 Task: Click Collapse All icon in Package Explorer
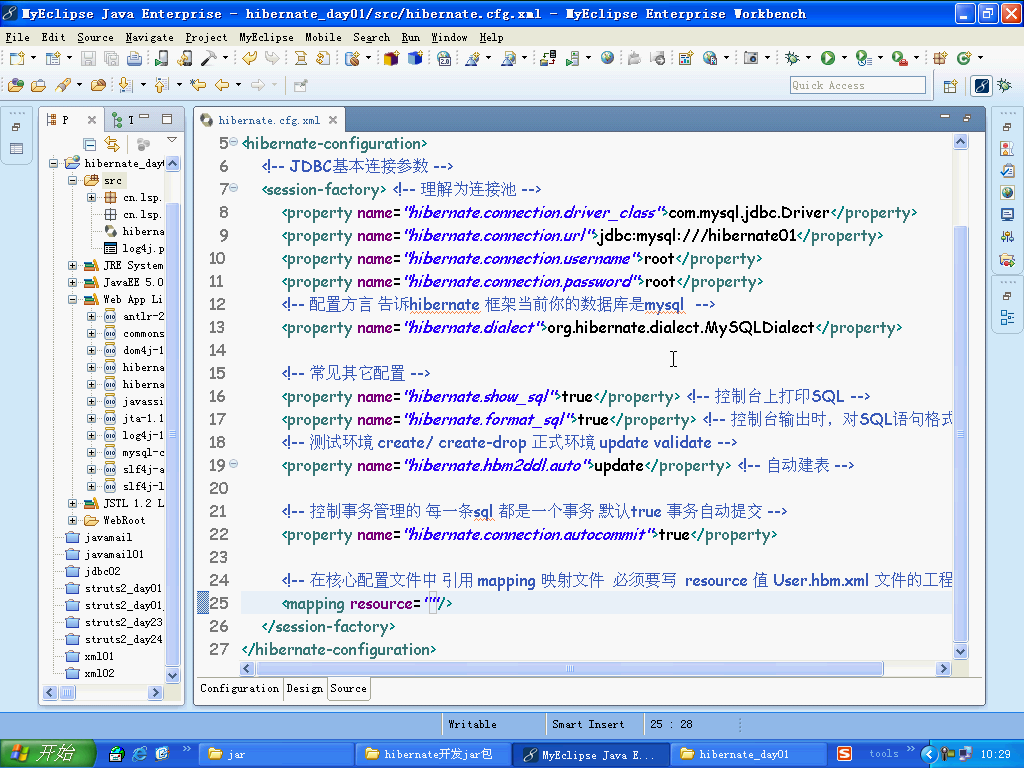[90, 144]
